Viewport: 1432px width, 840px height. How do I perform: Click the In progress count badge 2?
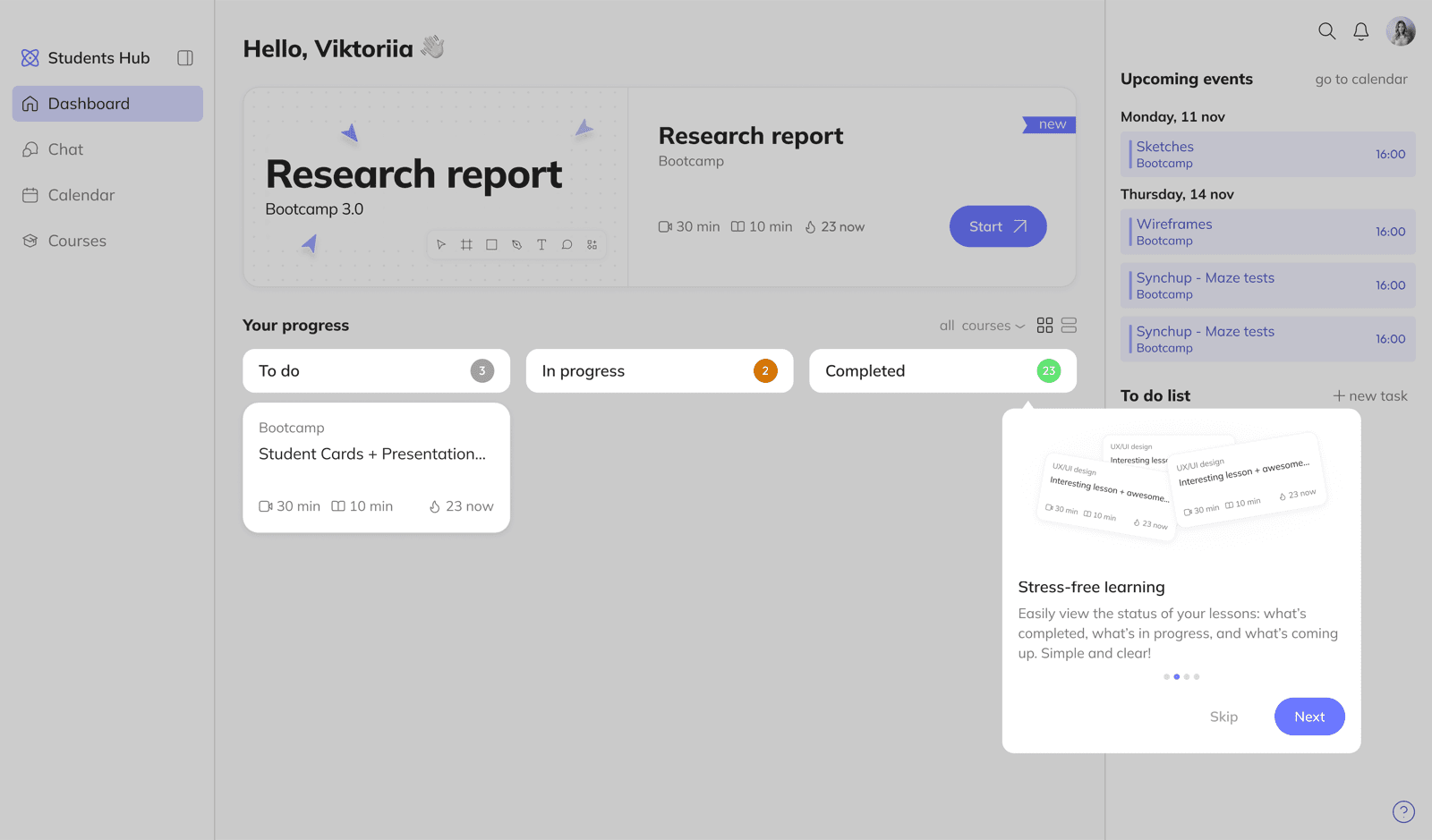coord(765,370)
